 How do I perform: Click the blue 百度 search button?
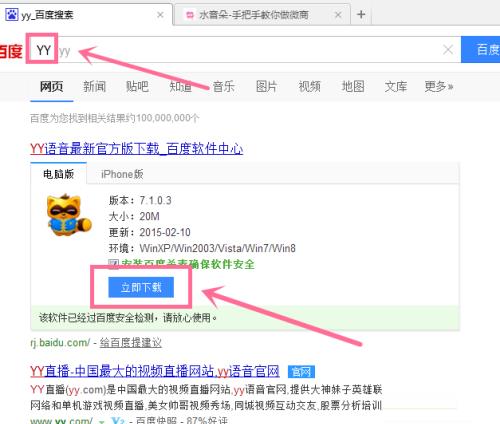click(x=481, y=50)
